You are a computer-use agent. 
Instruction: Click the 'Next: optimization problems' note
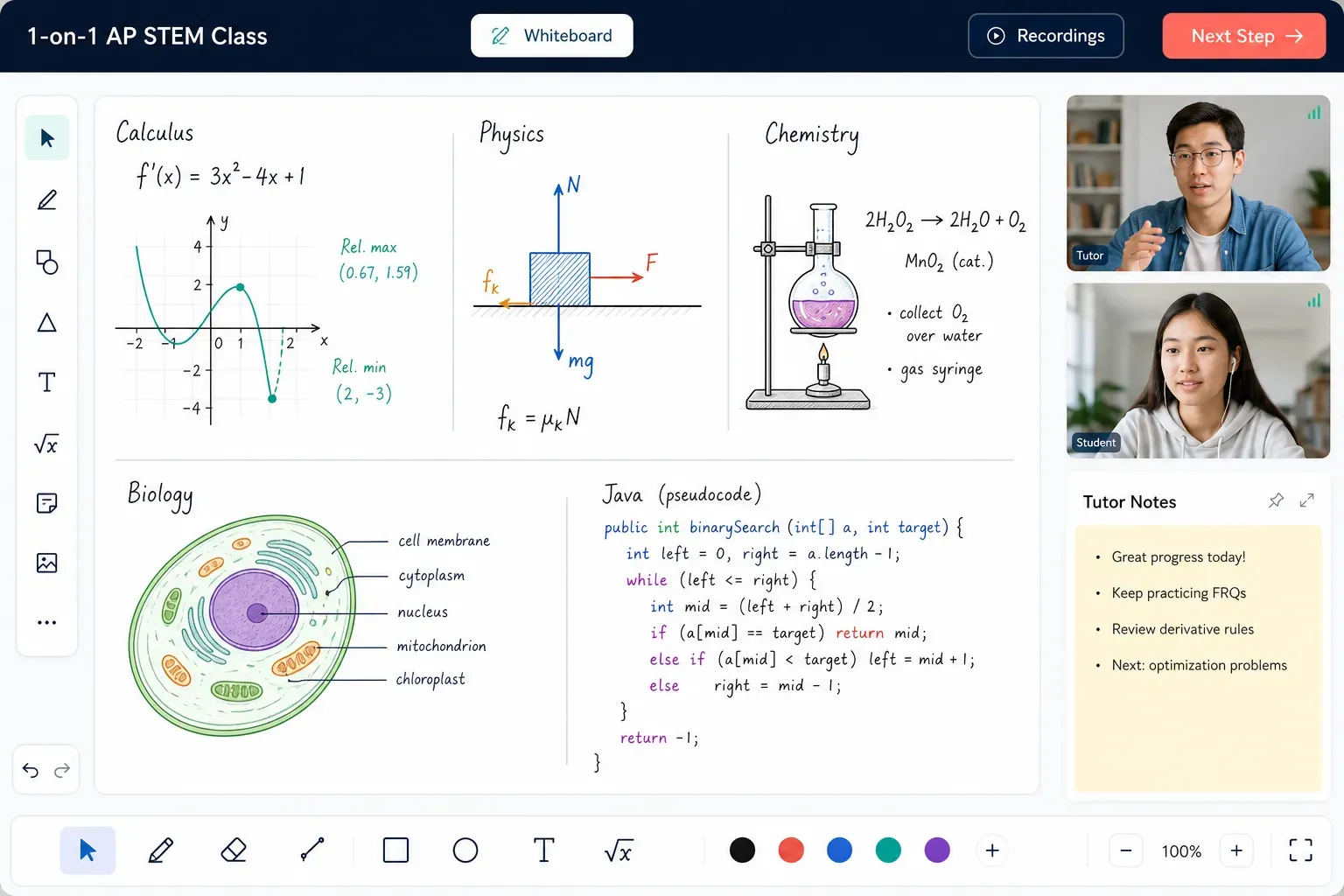pyautogui.click(x=1199, y=665)
